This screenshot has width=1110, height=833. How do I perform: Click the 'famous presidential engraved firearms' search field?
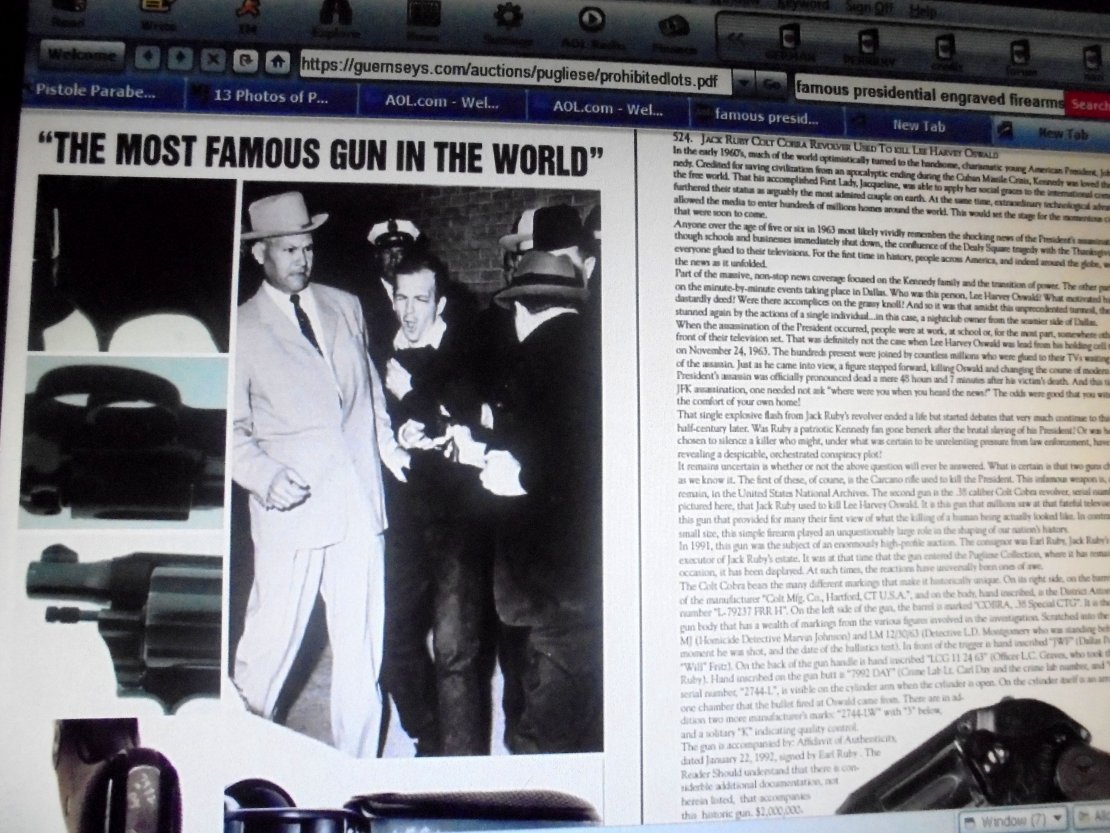click(929, 95)
